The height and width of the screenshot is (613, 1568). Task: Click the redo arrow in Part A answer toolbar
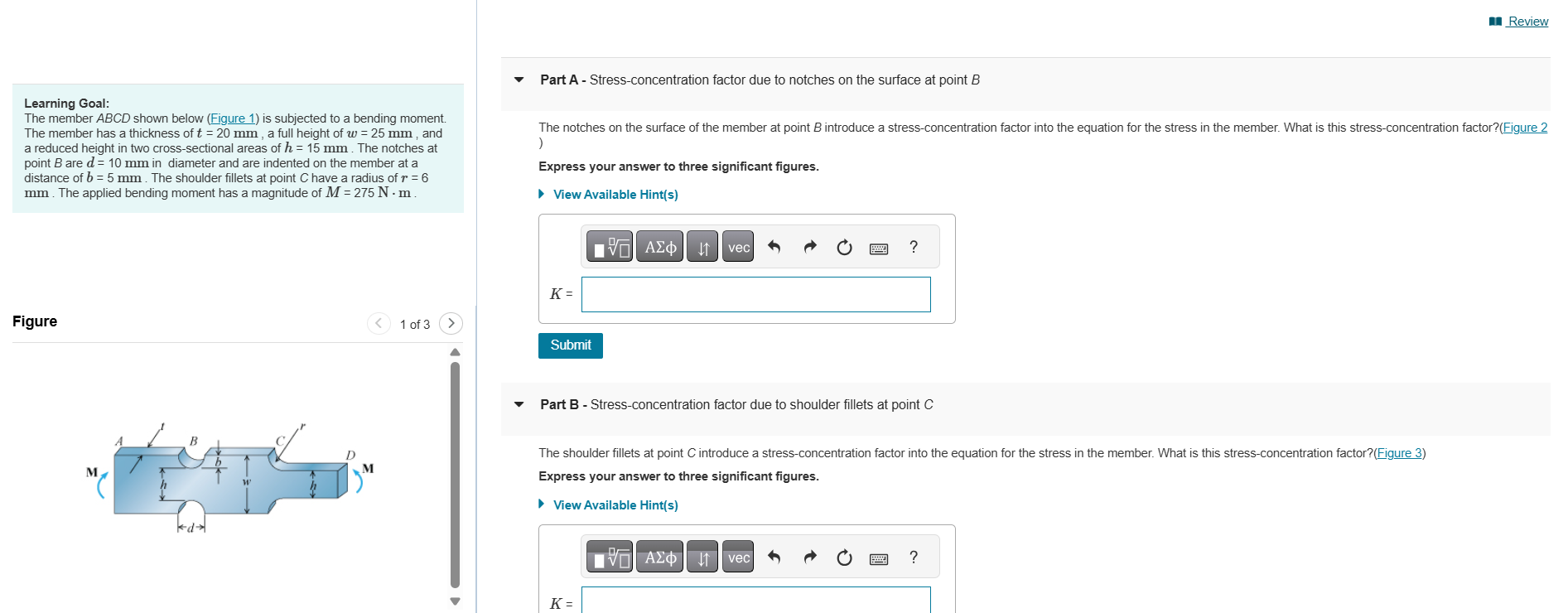pyautogui.click(x=809, y=246)
